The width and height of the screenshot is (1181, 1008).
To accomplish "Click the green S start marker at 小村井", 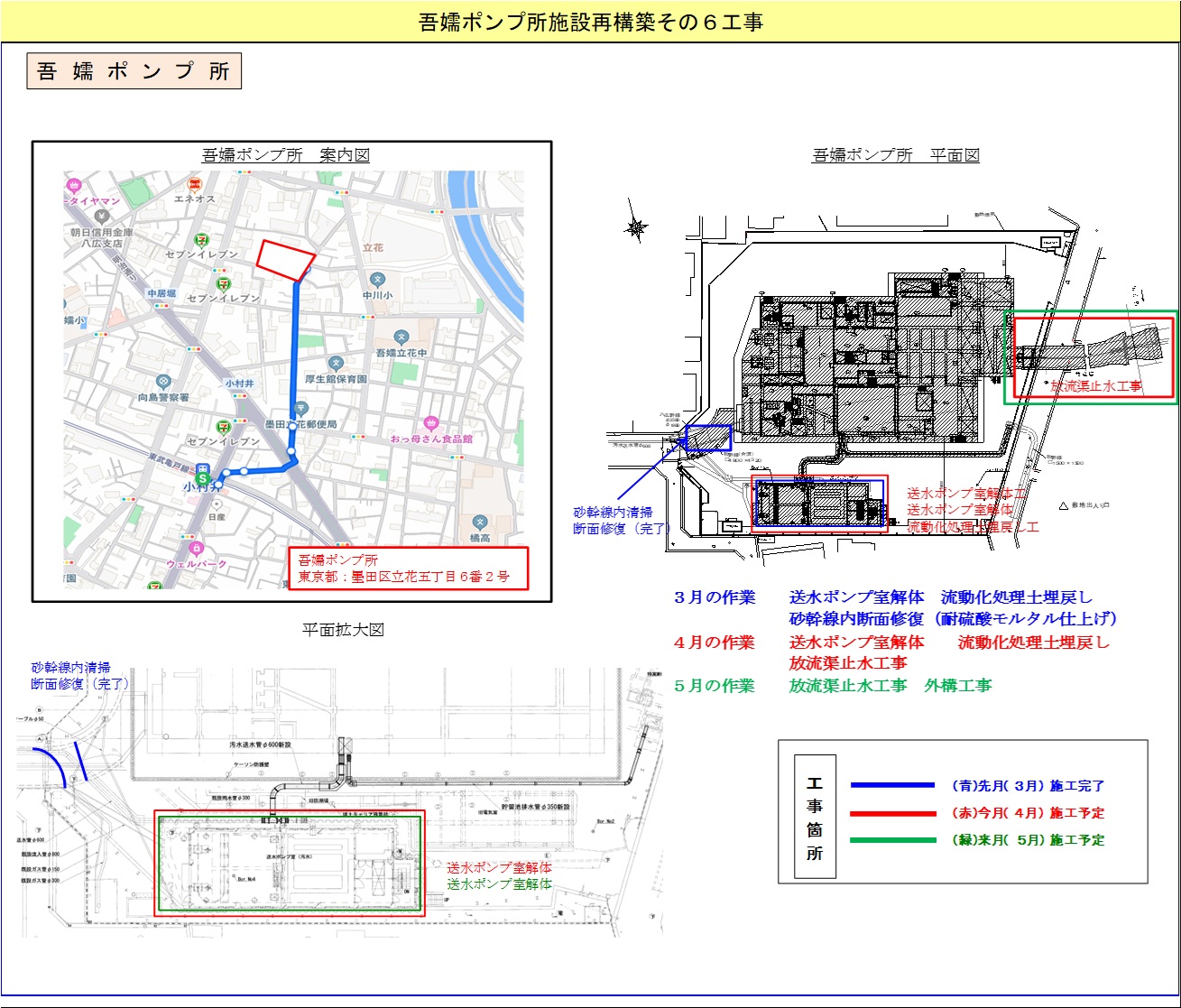I will click(203, 478).
